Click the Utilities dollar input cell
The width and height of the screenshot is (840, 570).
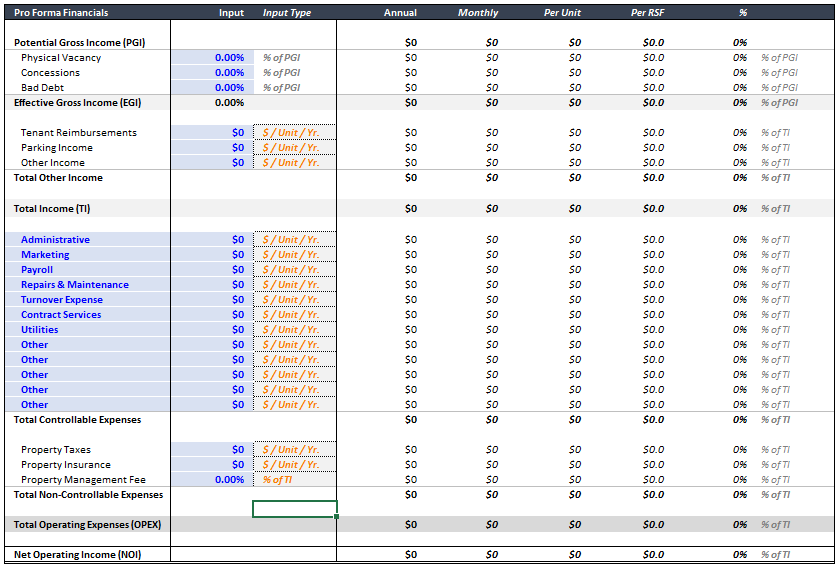[212, 329]
